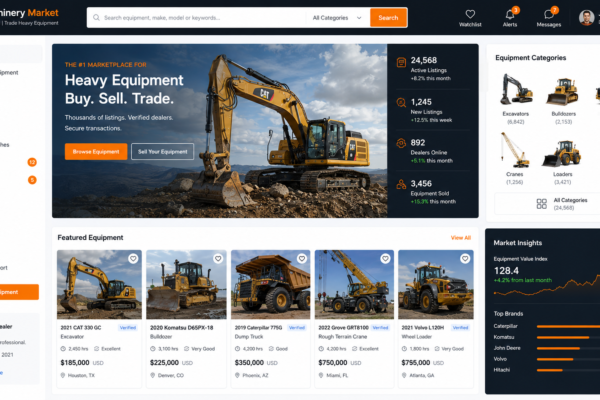600x400 pixels.
Task: Select the Cranes category icon
Action: 515,149
